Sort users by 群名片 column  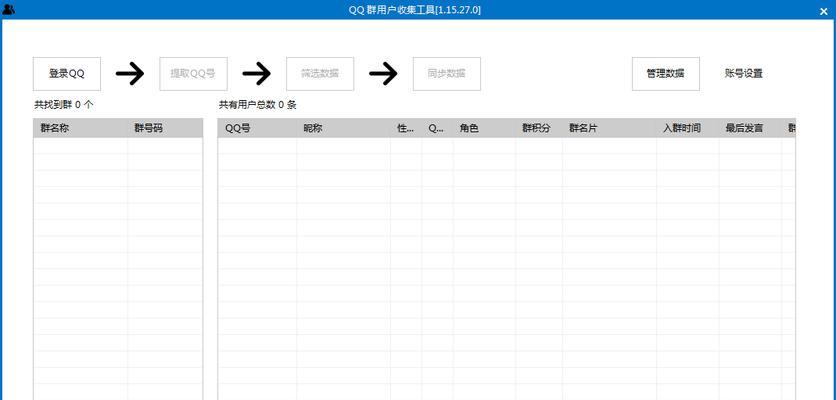[x=609, y=128]
